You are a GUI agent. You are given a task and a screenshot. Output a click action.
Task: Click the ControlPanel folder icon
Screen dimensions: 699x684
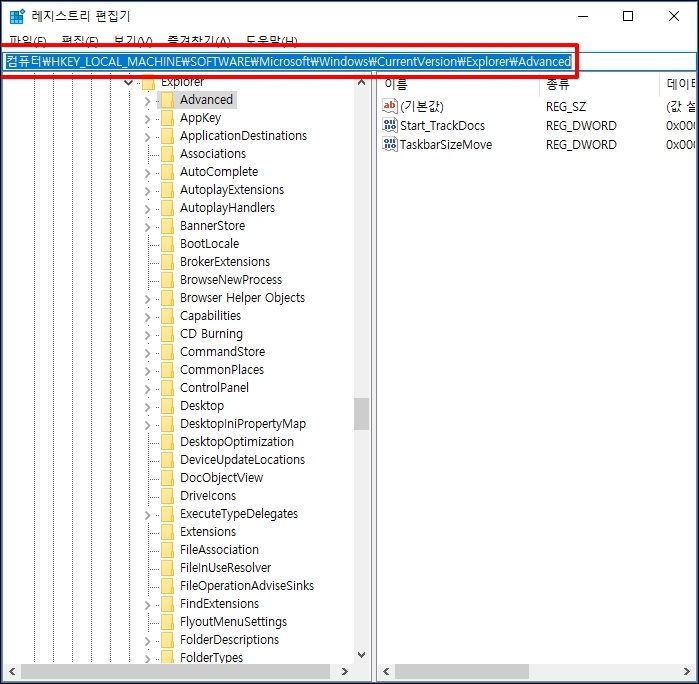[x=167, y=387]
